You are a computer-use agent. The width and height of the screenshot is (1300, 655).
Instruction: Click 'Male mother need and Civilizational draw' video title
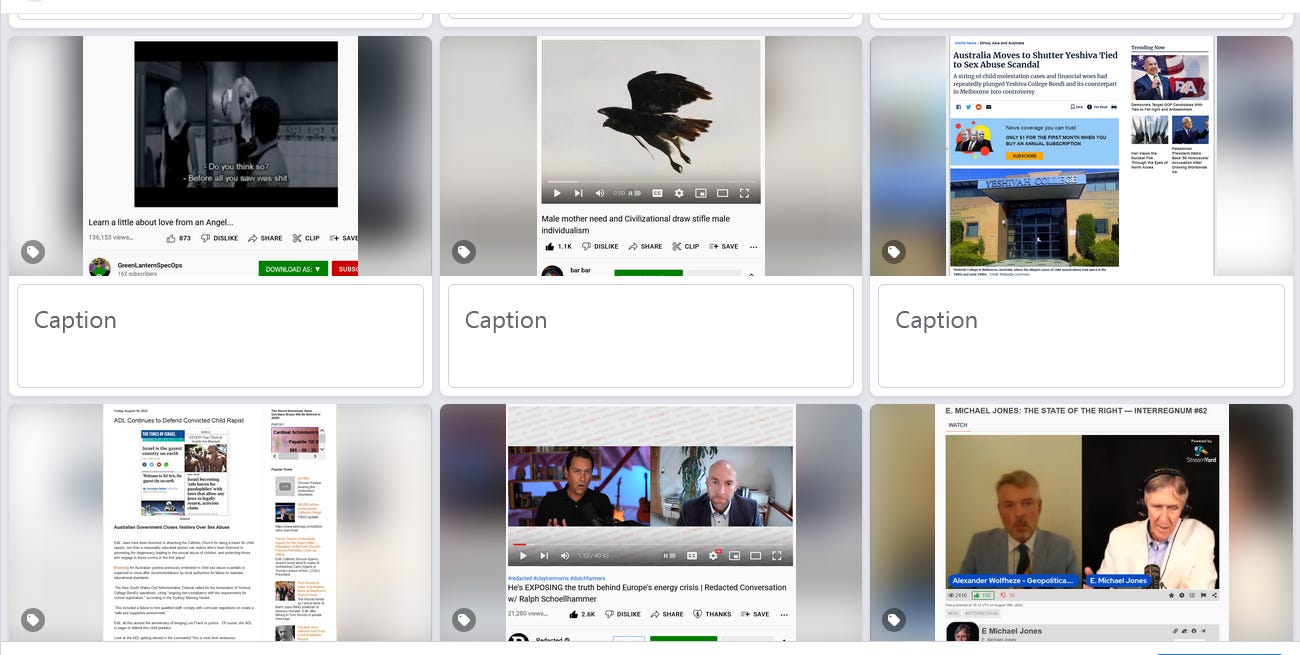pyautogui.click(x=636, y=224)
